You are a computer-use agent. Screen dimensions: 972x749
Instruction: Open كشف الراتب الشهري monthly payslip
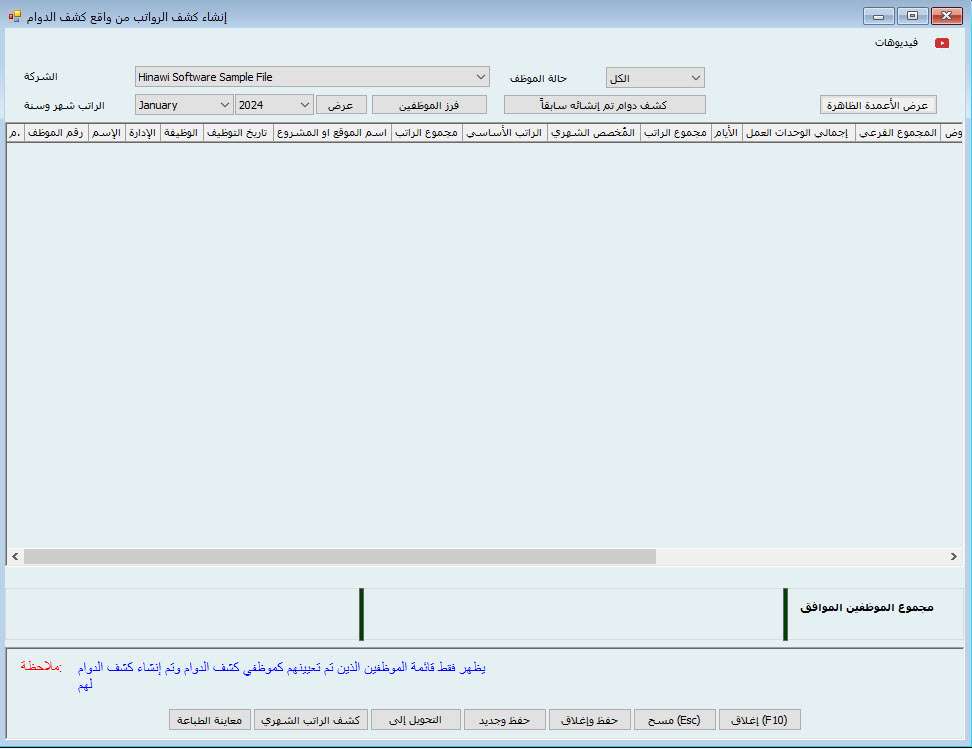coord(311,720)
